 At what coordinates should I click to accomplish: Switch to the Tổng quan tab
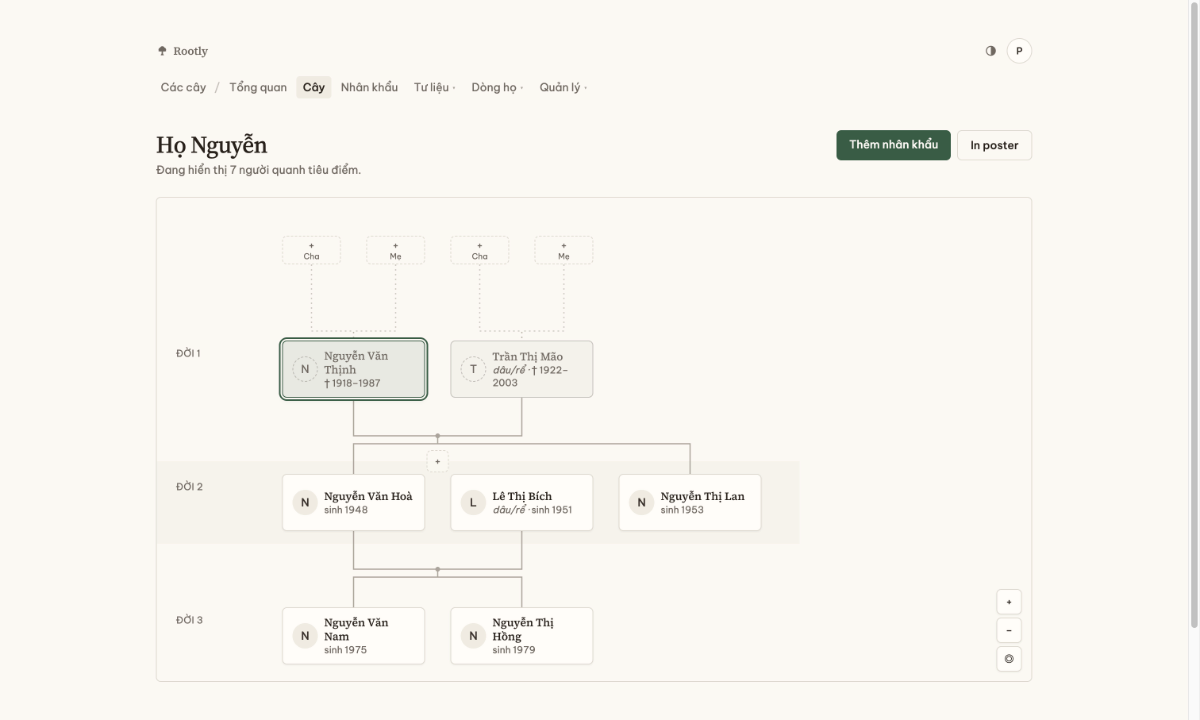(258, 87)
